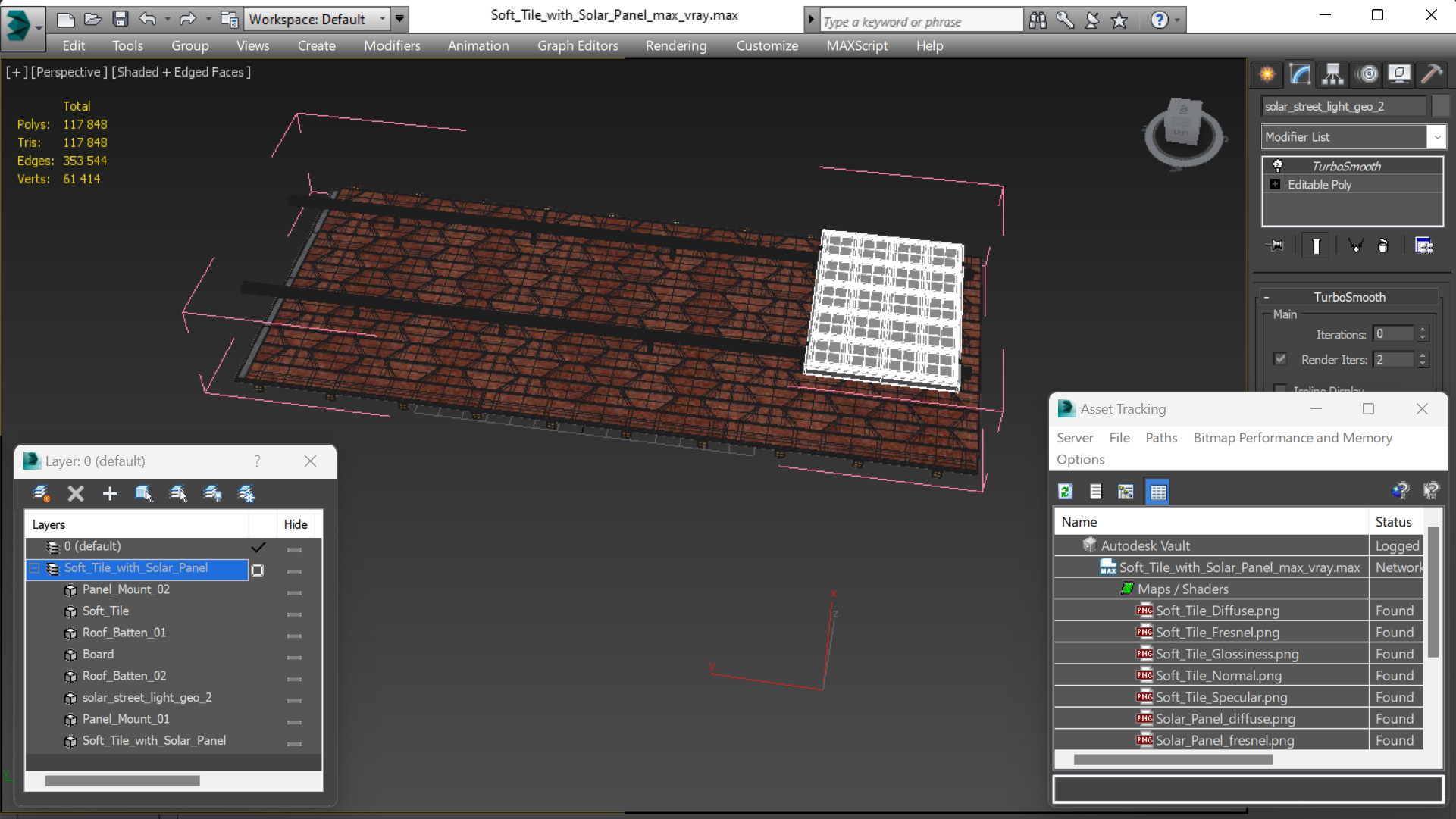Viewport: 1456px width, 819px height.
Task: Click the Name column header
Action: click(1211, 522)
